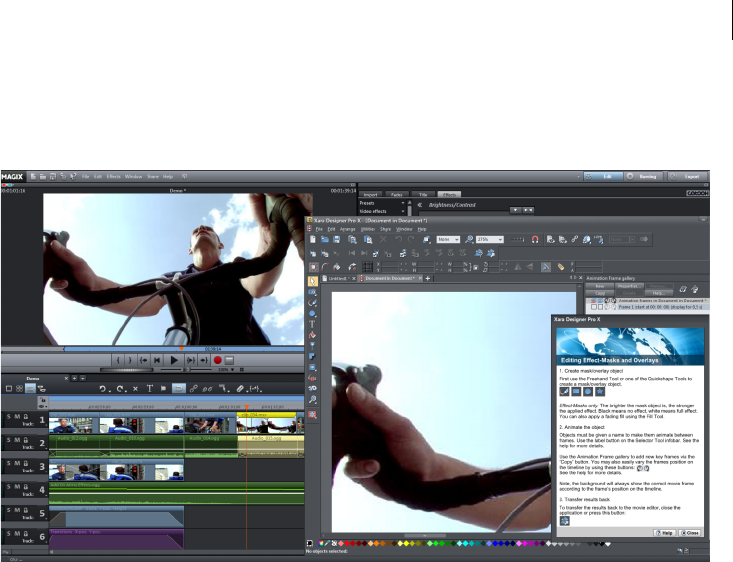Select the Zoom magnifier tool in Xara toolbox

(x=312, y=399)
